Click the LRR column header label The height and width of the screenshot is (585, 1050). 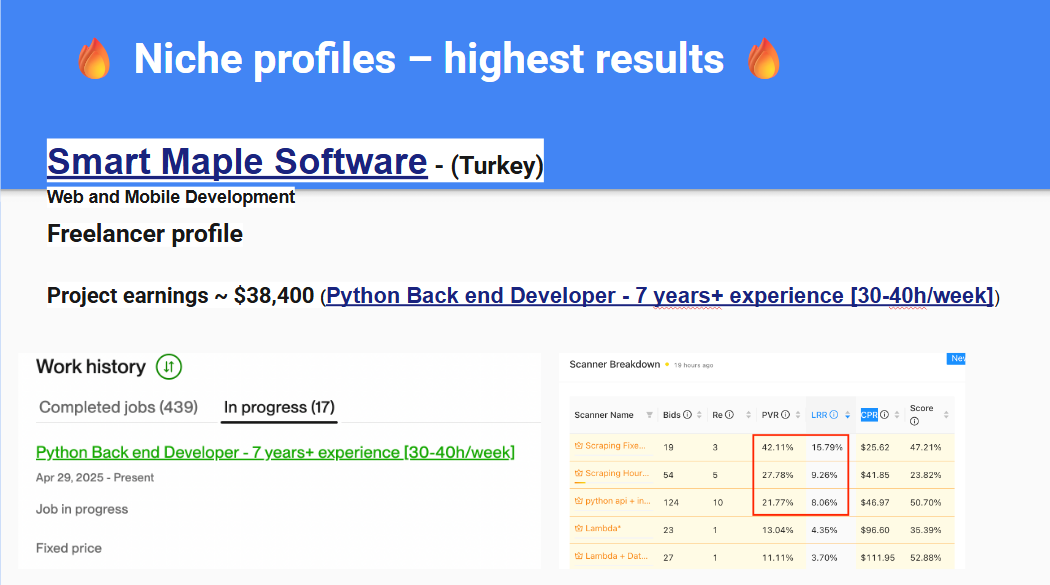coord(819,415)
